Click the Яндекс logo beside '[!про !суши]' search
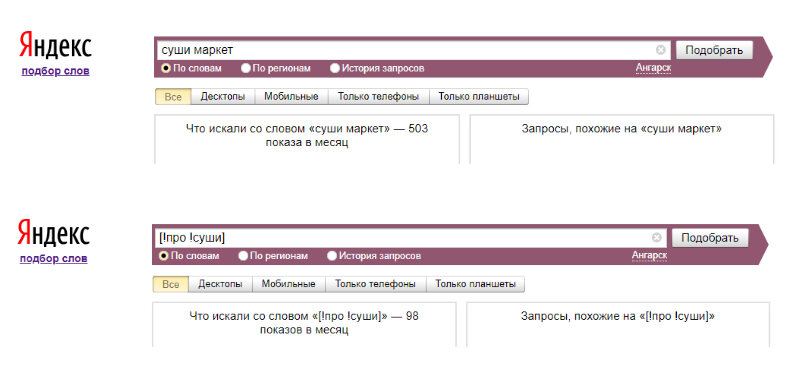The image size is (800, 387). click(x=54, y=233)
